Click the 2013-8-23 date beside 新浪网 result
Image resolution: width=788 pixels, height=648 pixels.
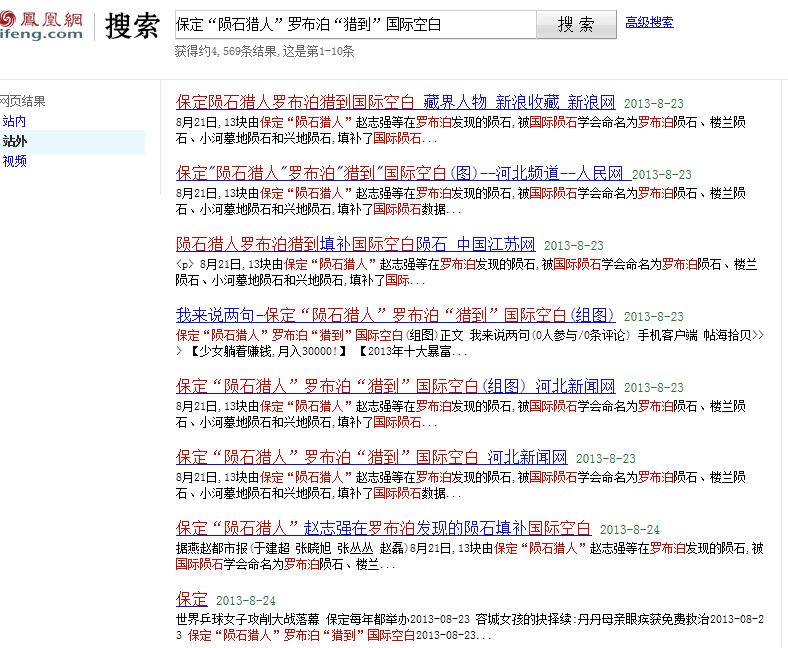[x=654, y=104]
